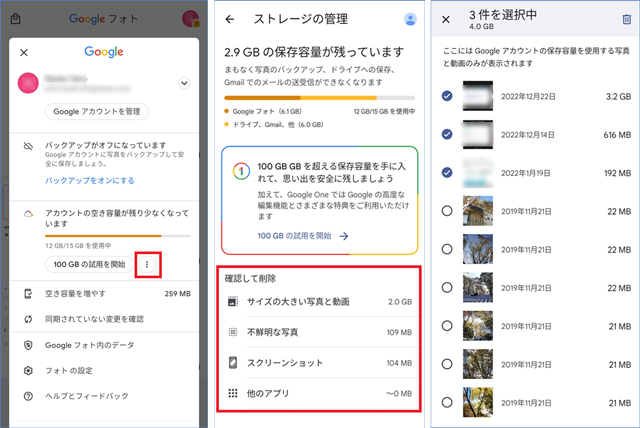Uncheck the 2022年12月14日 616 MB item
The height and width of the screenshot is (428, 640).
[447, 134]
